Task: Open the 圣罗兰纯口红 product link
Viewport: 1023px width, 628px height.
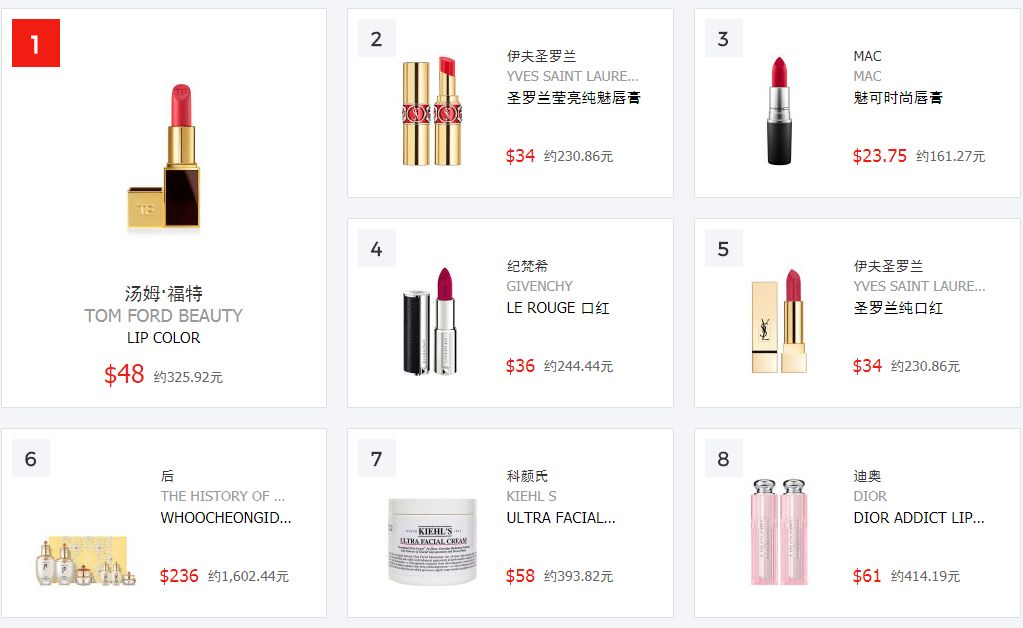Action: 898,308
